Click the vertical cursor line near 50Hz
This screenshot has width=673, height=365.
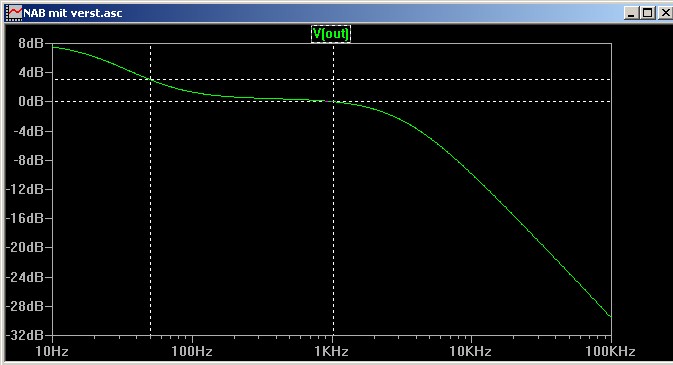[x=151, y=215]
